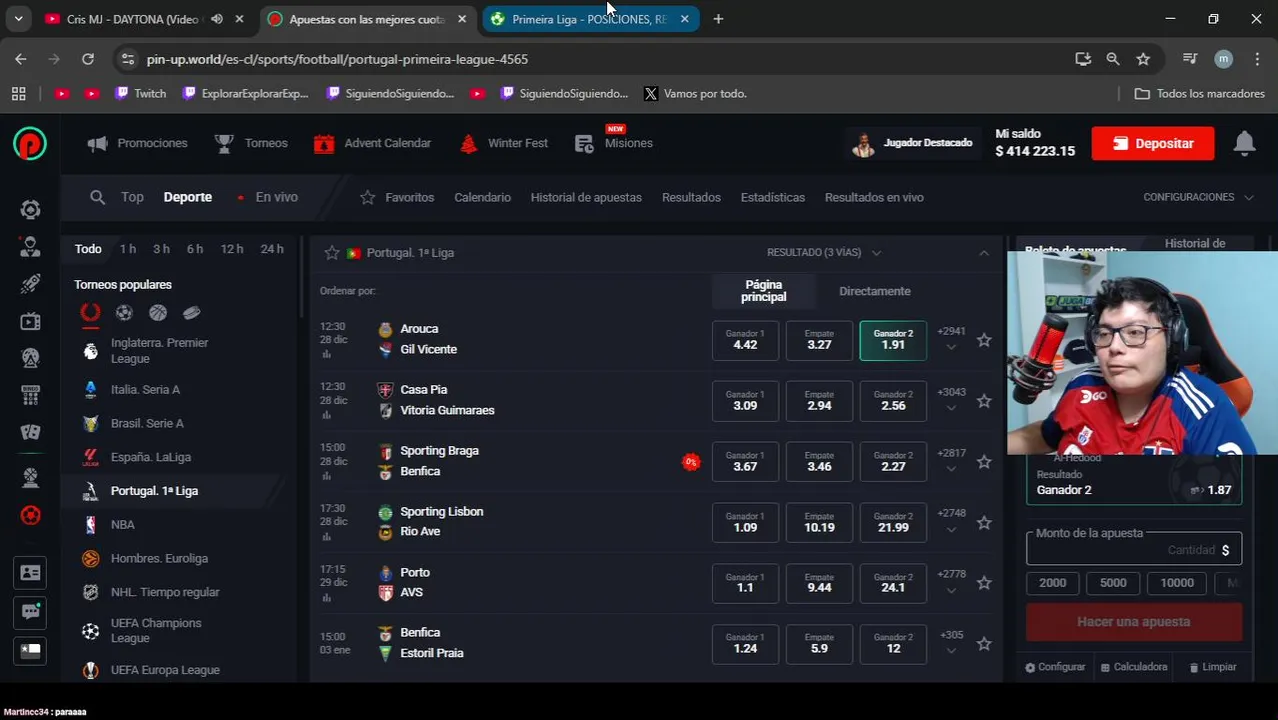Open the Chrome tab search dropdown arrow
This screenshot has height=720, width=1278.
(x=19, y=19)
